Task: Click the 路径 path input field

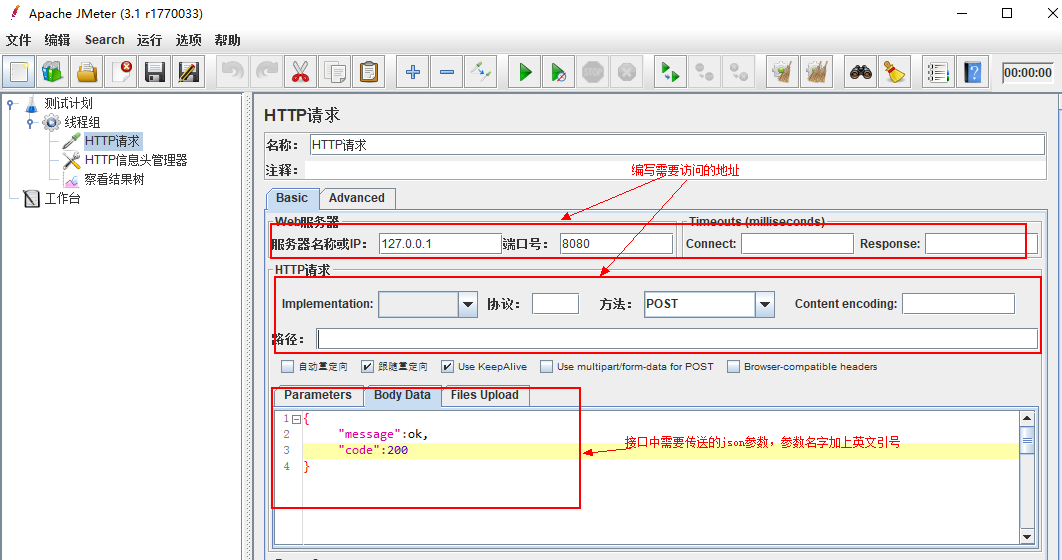Action: coord(676,339)
